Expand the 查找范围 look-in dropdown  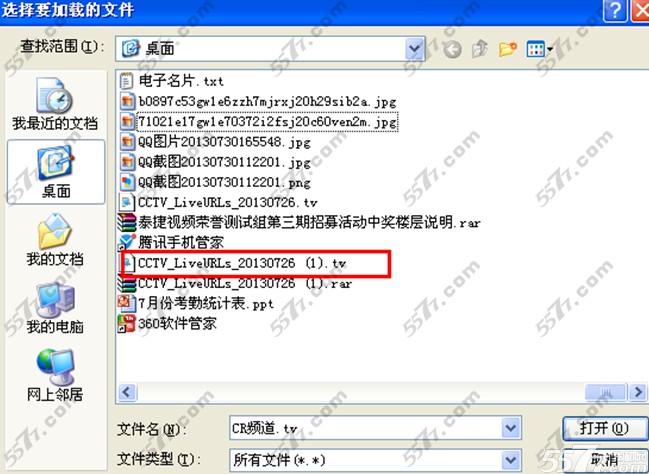(414, 49)
